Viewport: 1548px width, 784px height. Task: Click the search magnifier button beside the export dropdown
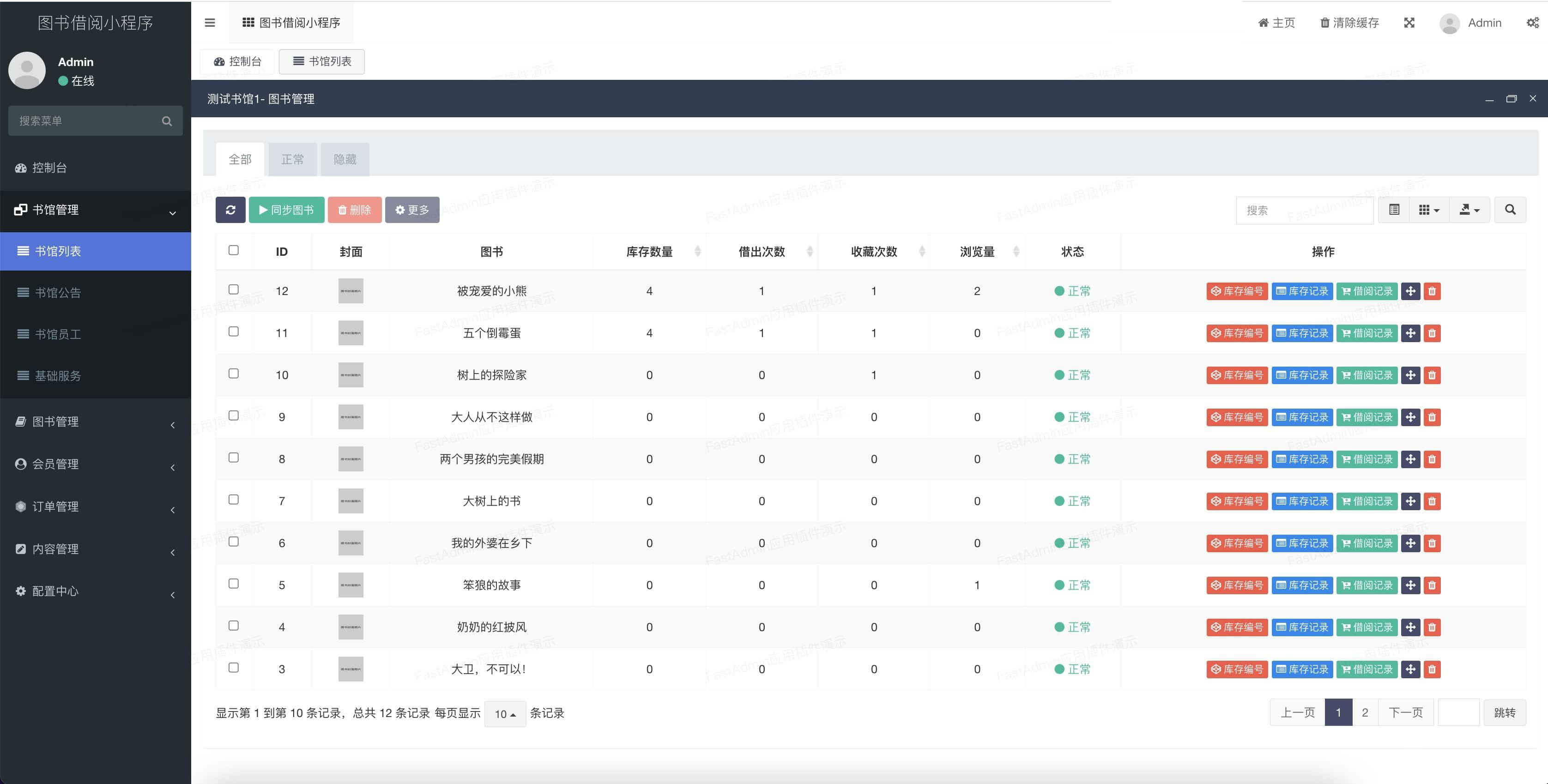coord(1510,210)
